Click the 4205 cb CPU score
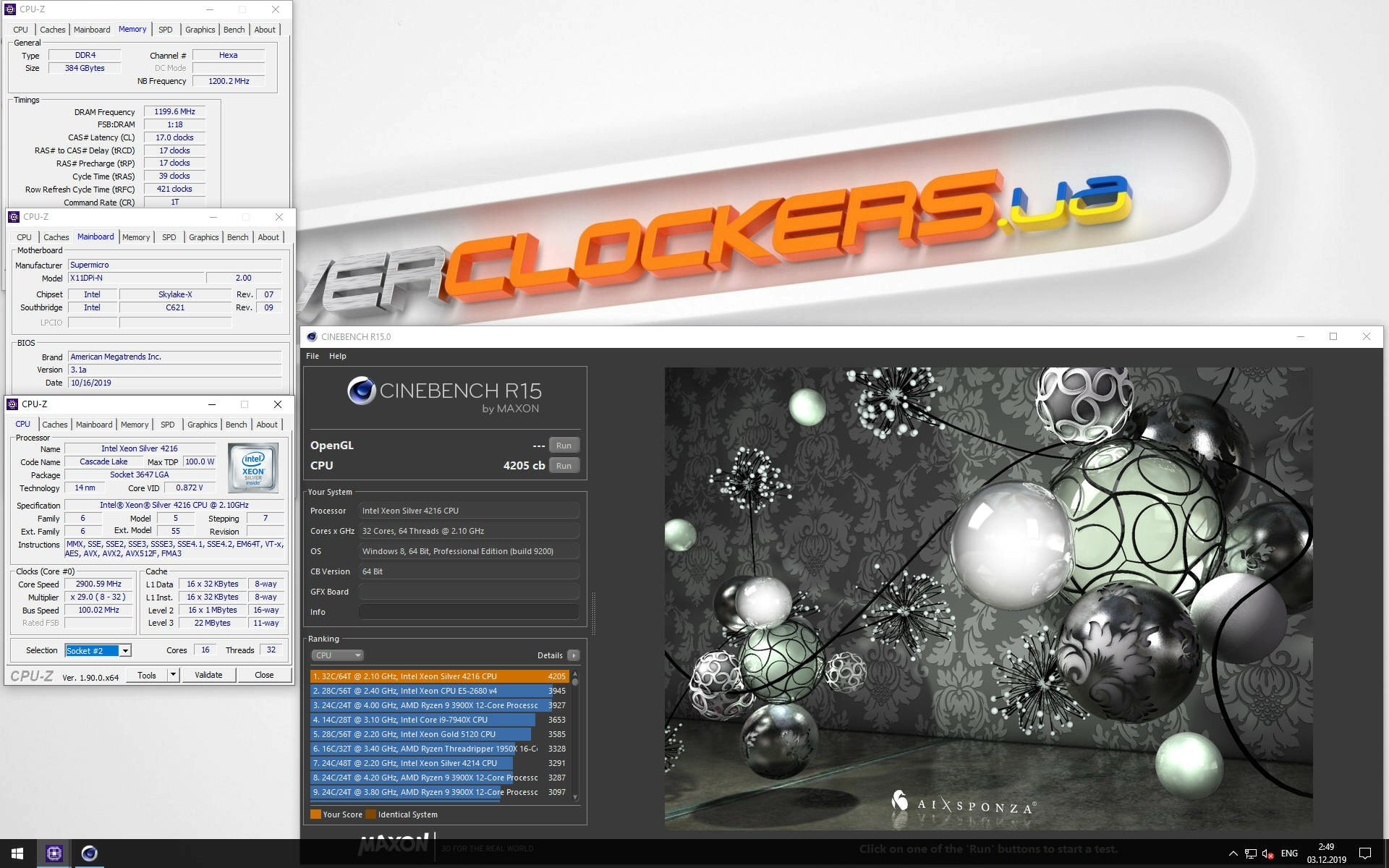The width and height of the screenshot is (1389, 868). pyautogui.click(x=524, y=466)
